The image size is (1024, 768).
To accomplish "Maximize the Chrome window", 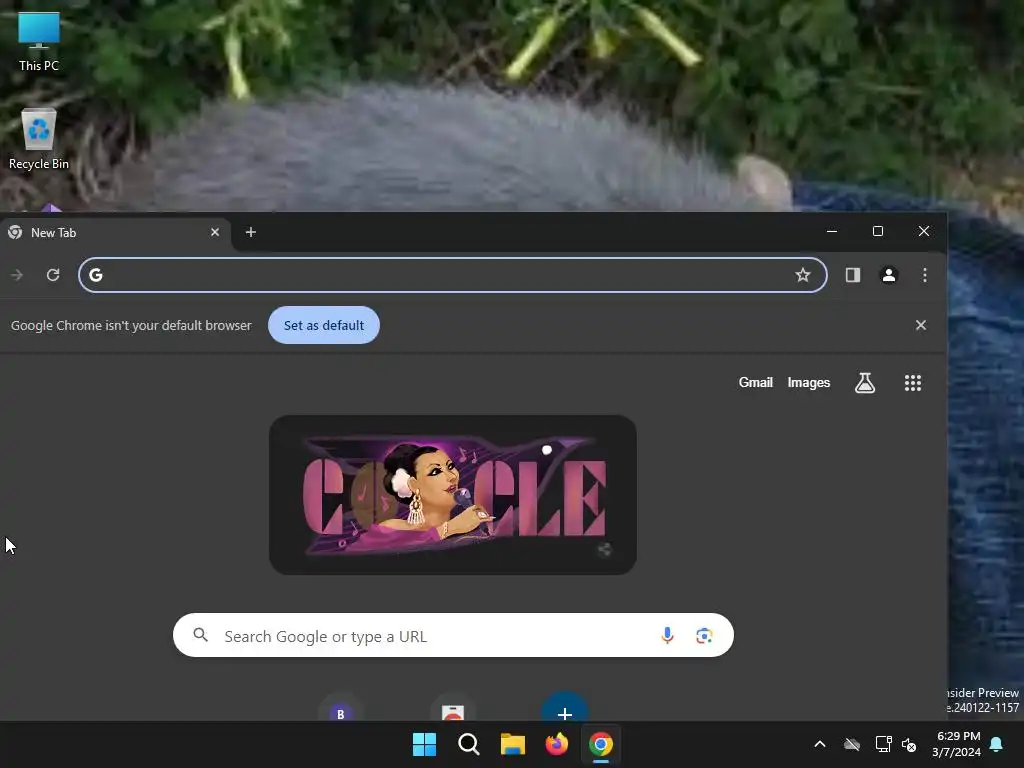I will pos(878,231).
